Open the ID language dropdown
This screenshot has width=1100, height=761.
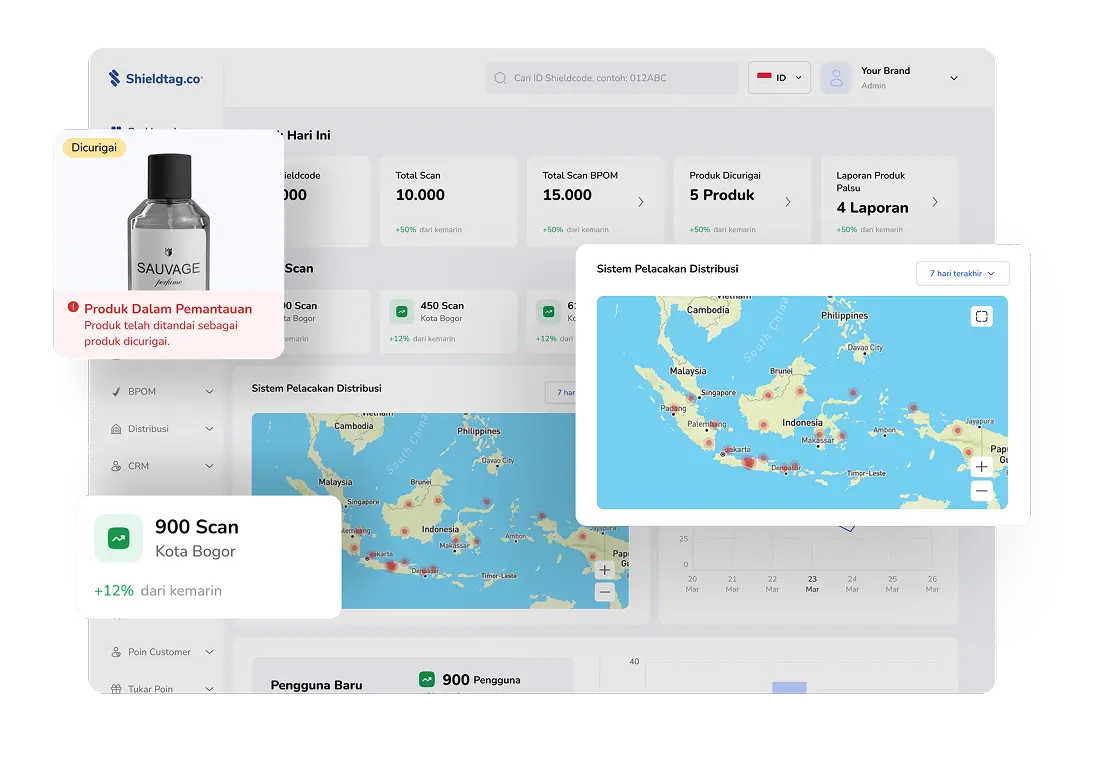[x=779, y=78]
